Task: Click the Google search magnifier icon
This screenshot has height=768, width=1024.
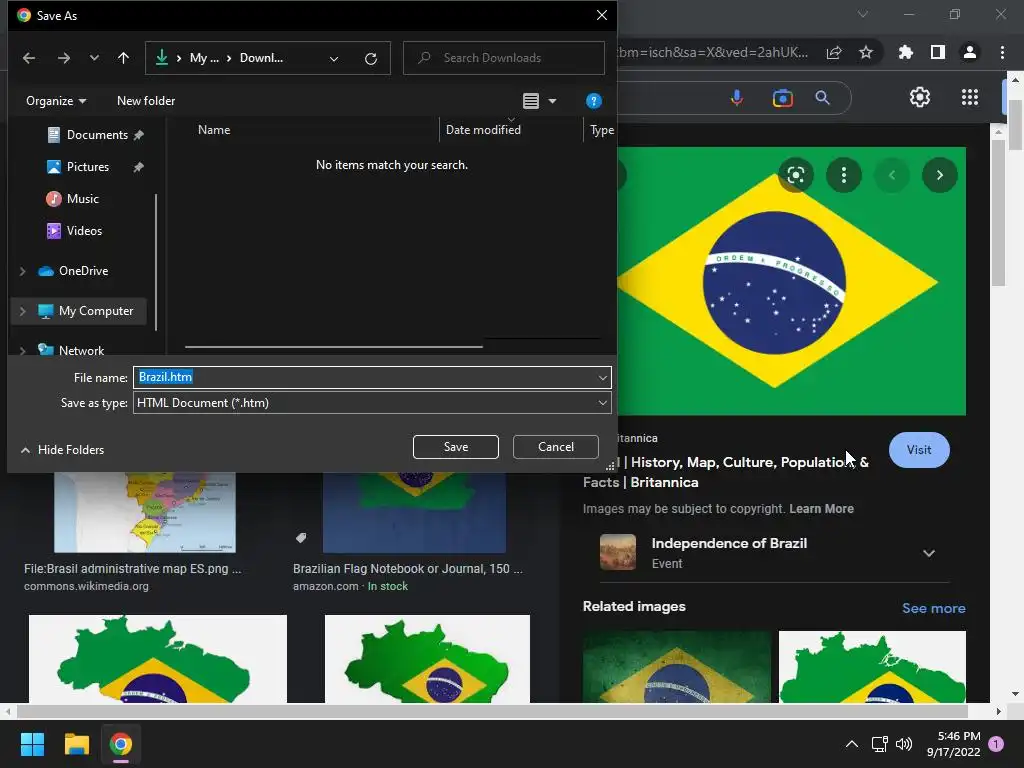Action: pos(822,98)
